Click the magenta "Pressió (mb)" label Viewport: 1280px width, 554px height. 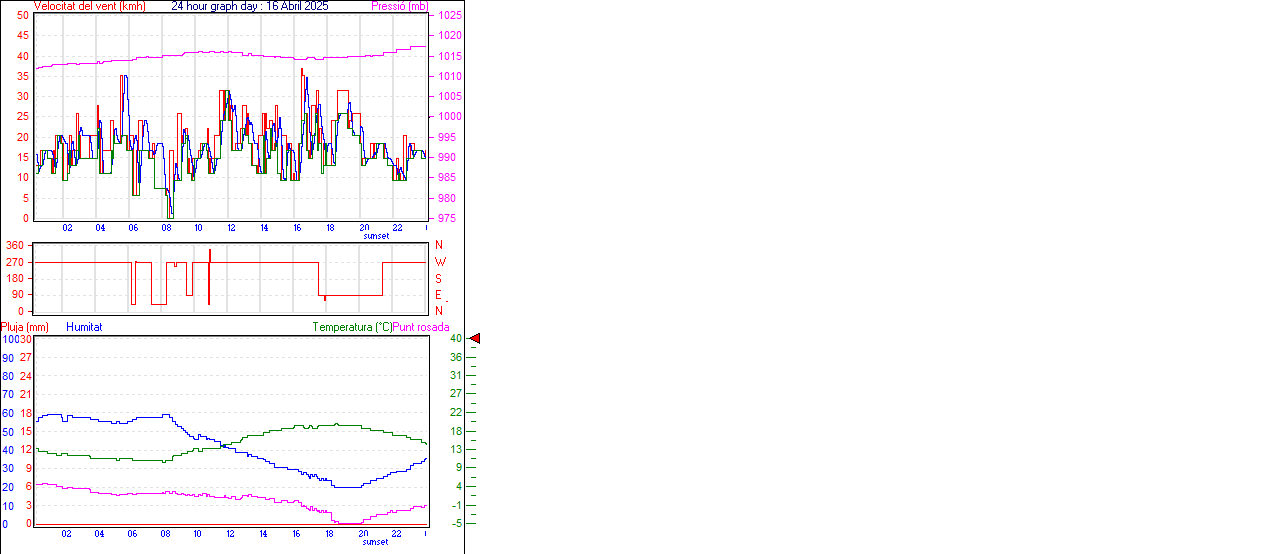[400, 6]
